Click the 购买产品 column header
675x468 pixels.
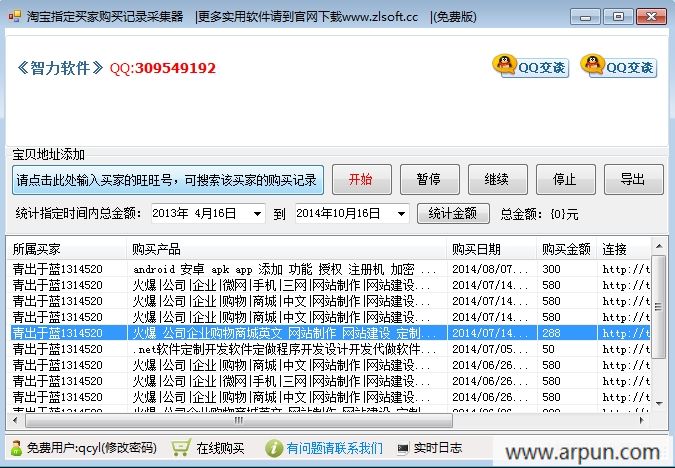287,249
